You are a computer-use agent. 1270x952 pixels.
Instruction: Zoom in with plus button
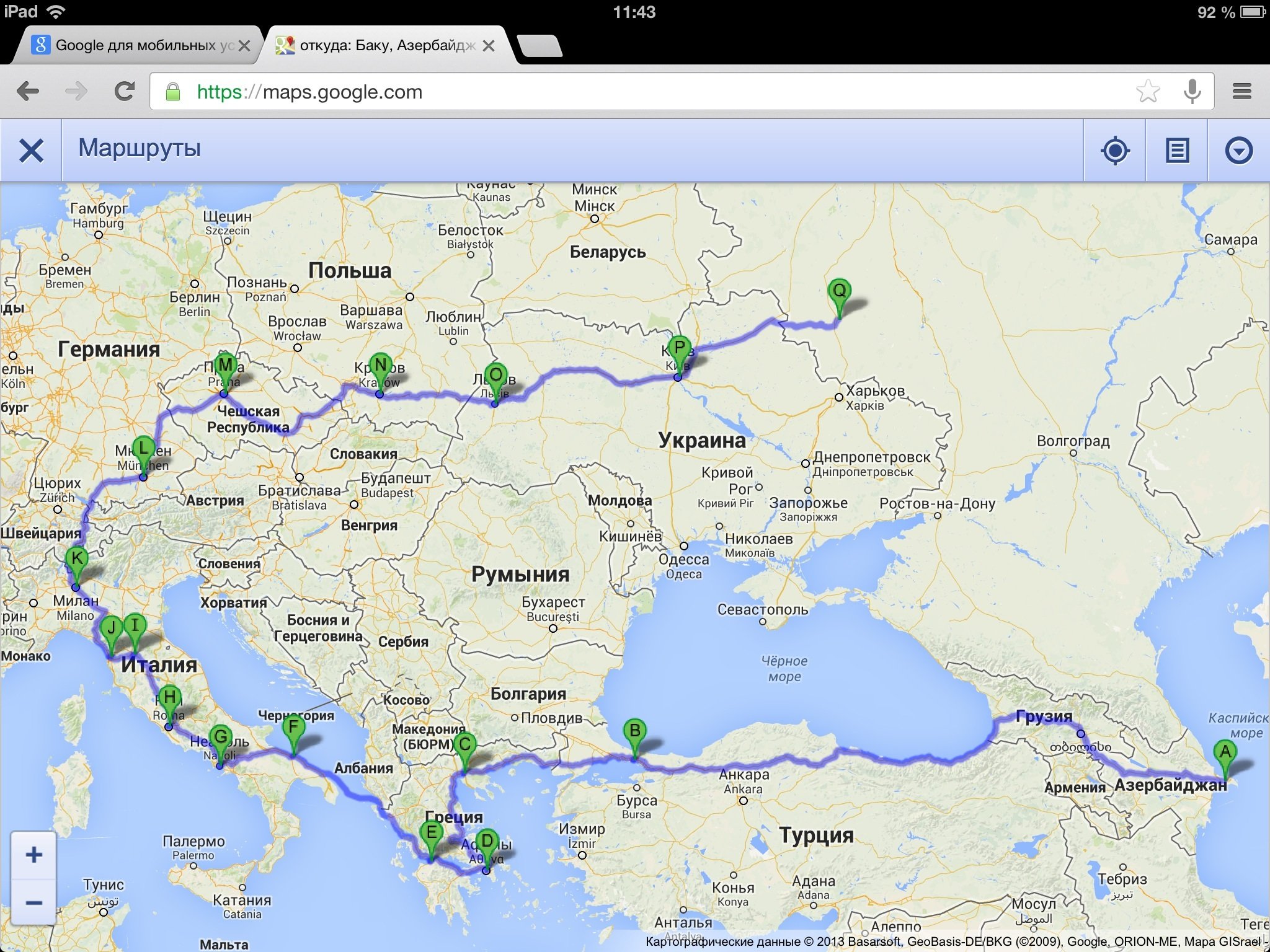tap(34, 855)
